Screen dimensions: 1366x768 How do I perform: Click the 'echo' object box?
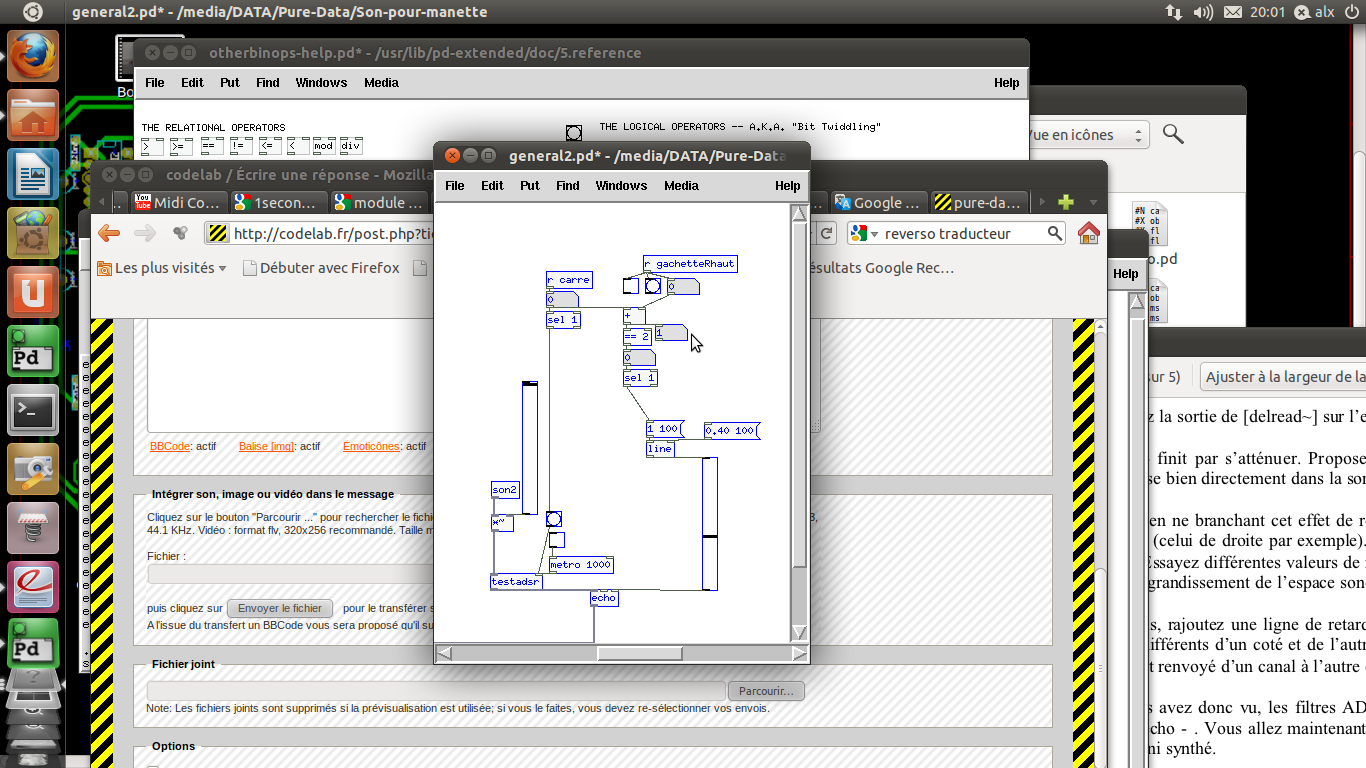[x=604, y=598]
